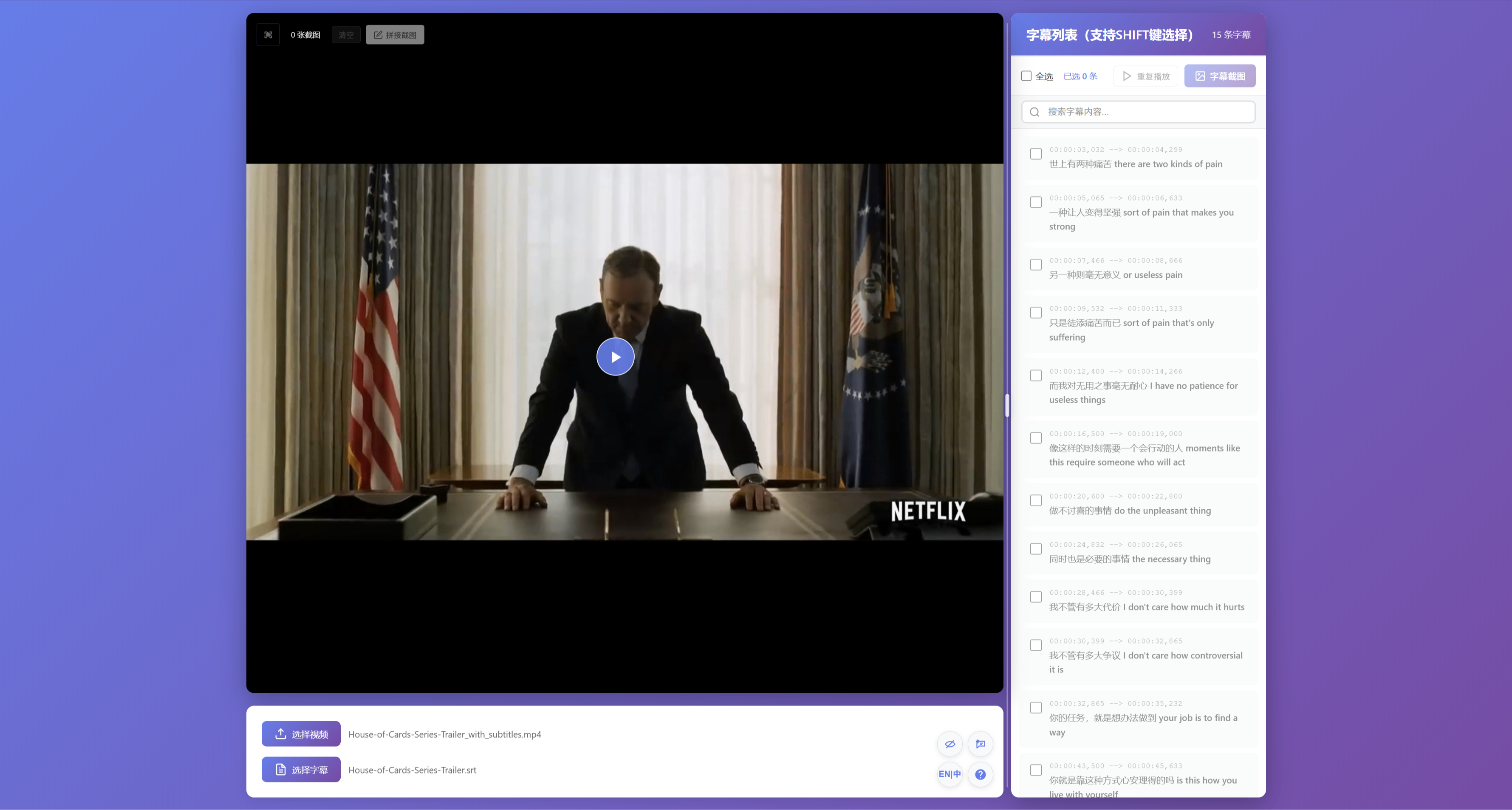Click the screenshot capture icon above video
This screenshot has height=810, width=1512.
[x=268, y=35]
